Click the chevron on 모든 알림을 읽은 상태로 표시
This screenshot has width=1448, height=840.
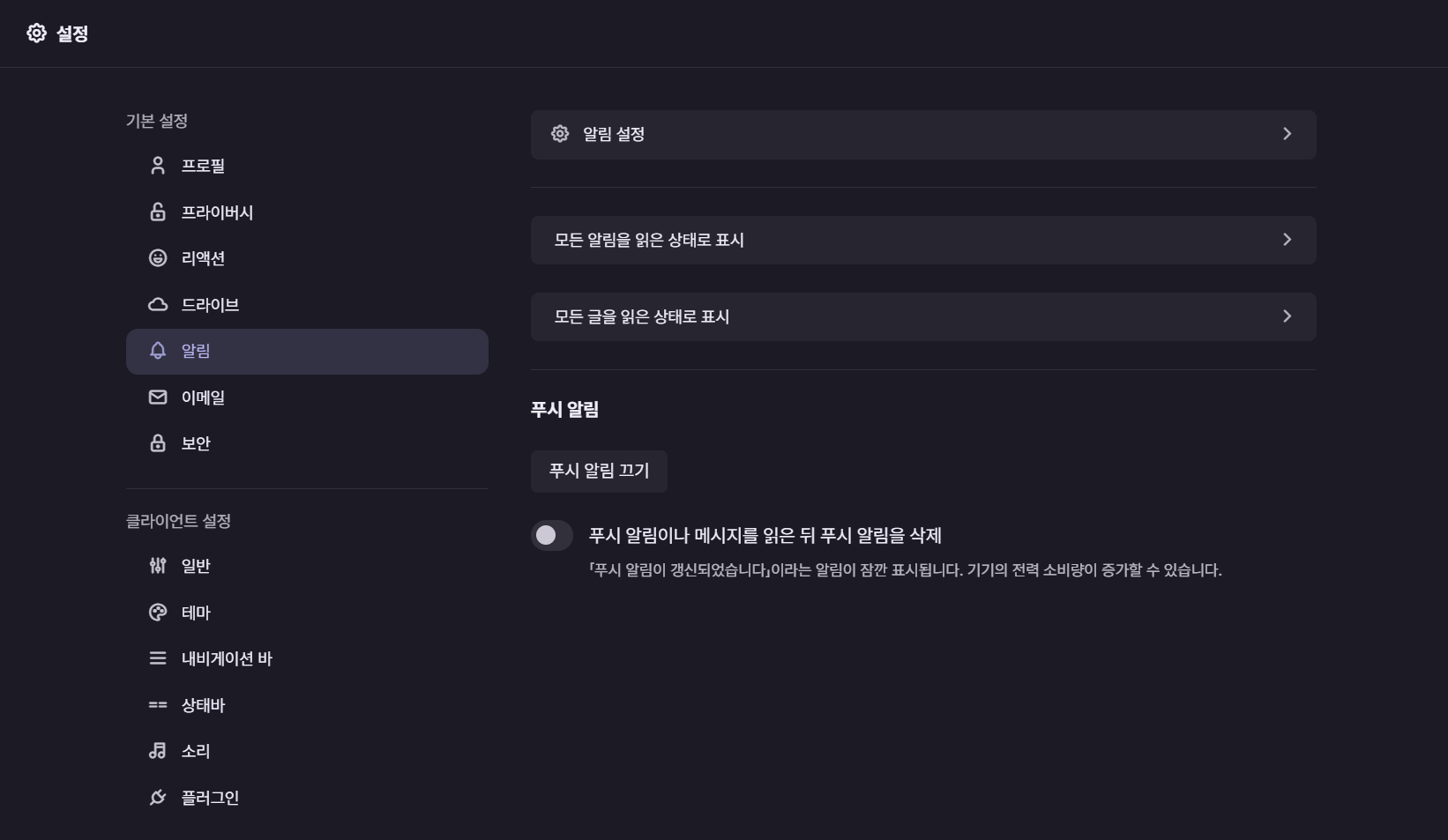coord(1287,240)
